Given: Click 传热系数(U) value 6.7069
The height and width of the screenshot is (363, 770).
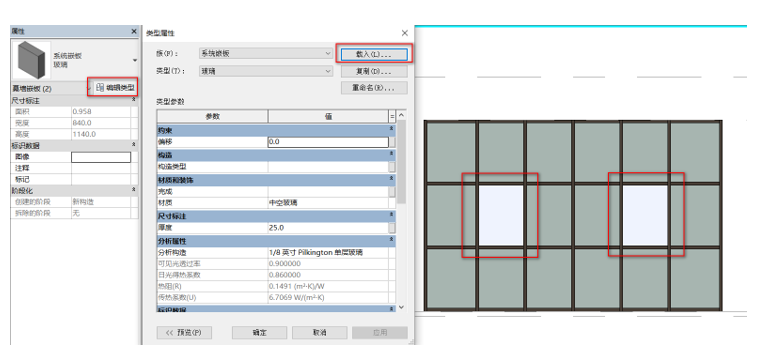Looking at the screenshot, I should (x=328, y=298).
